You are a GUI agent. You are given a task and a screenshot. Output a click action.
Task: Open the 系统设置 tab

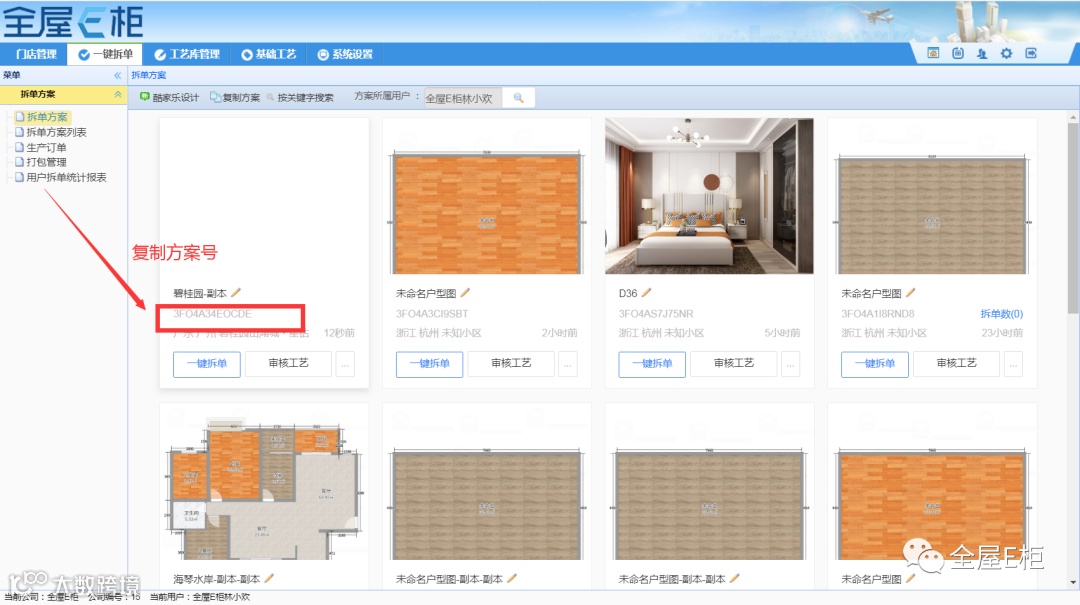pos(345,54)
